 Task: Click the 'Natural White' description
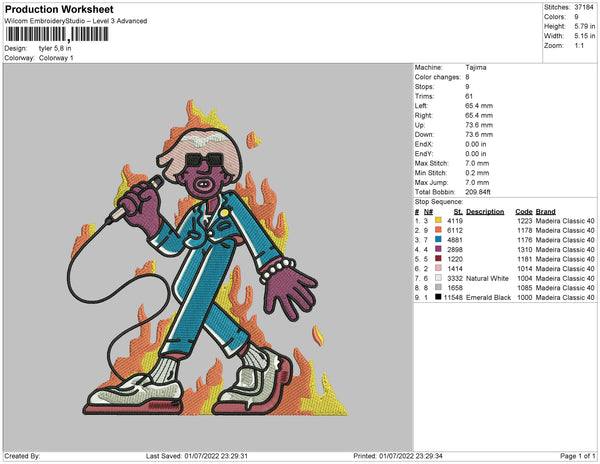[488, 278]
